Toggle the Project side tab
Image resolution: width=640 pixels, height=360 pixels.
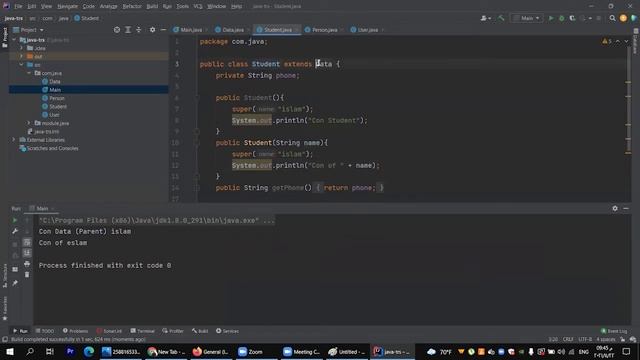point(4,38)
